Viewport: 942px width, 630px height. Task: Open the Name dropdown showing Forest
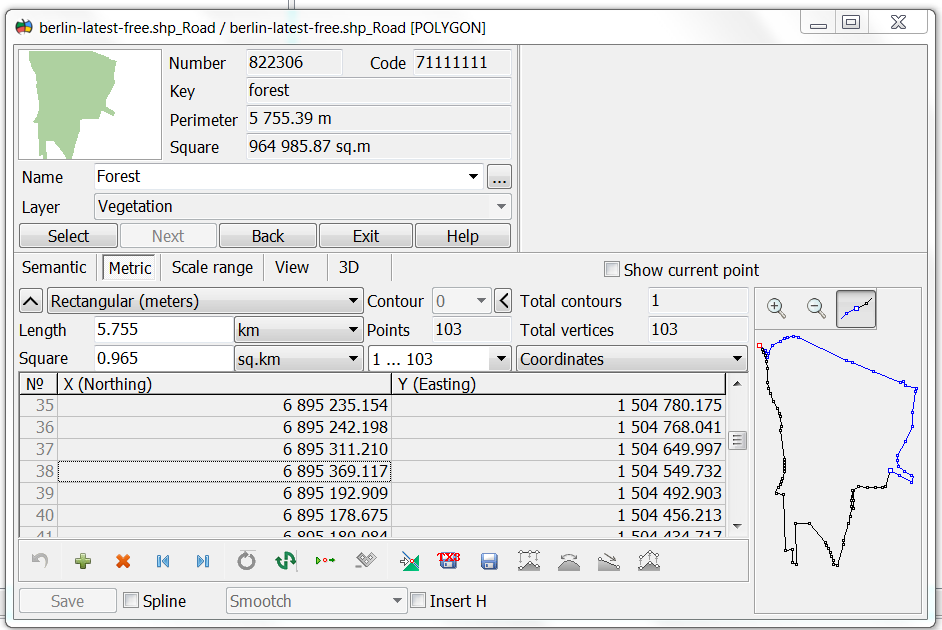click(473, 177)
